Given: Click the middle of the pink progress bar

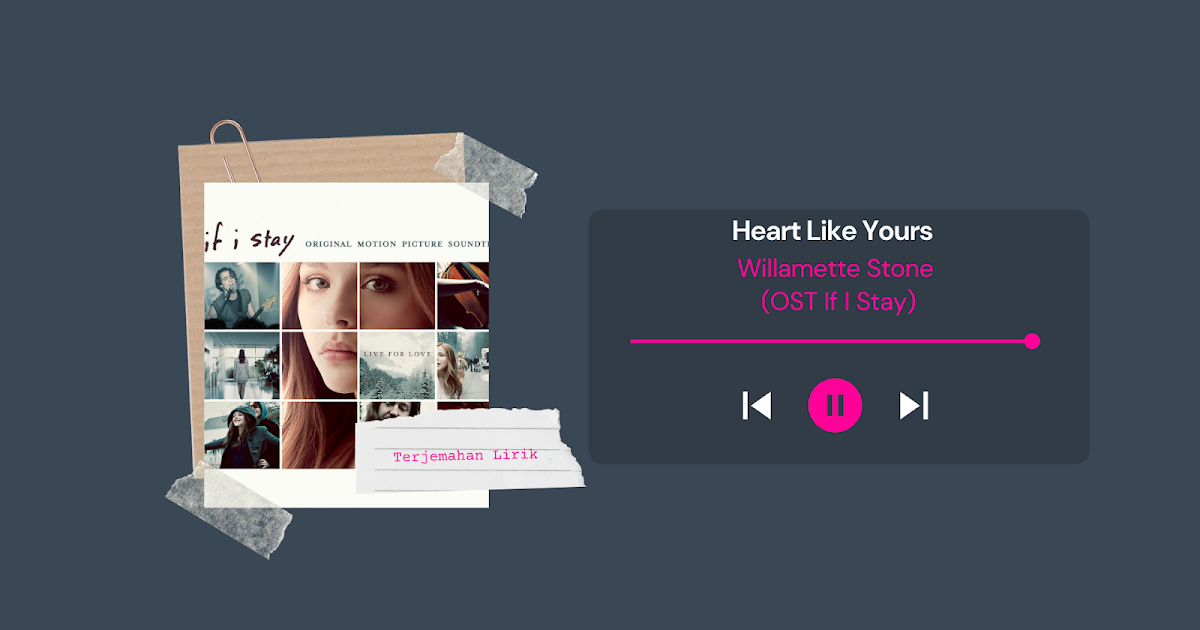Looking at the screenshot, I should (x=831, y=341).
